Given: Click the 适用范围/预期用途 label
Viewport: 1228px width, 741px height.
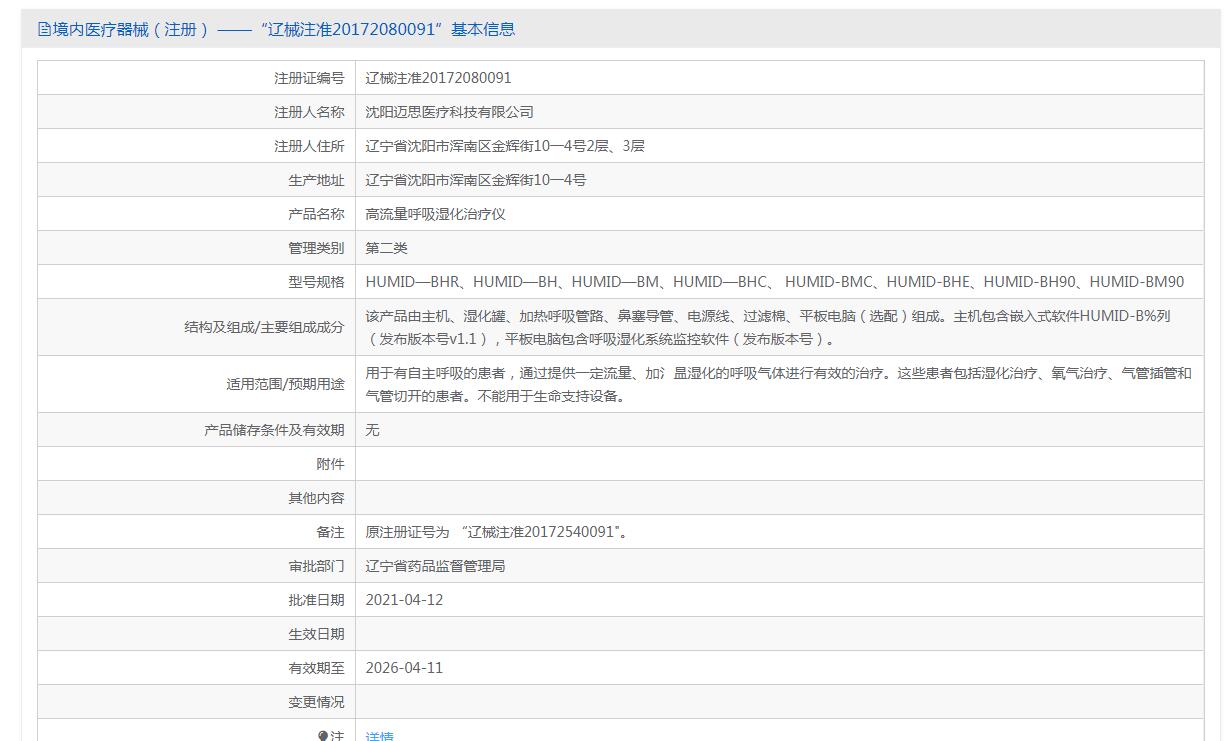Looking at the screenshot, I should tap(285, 384).
